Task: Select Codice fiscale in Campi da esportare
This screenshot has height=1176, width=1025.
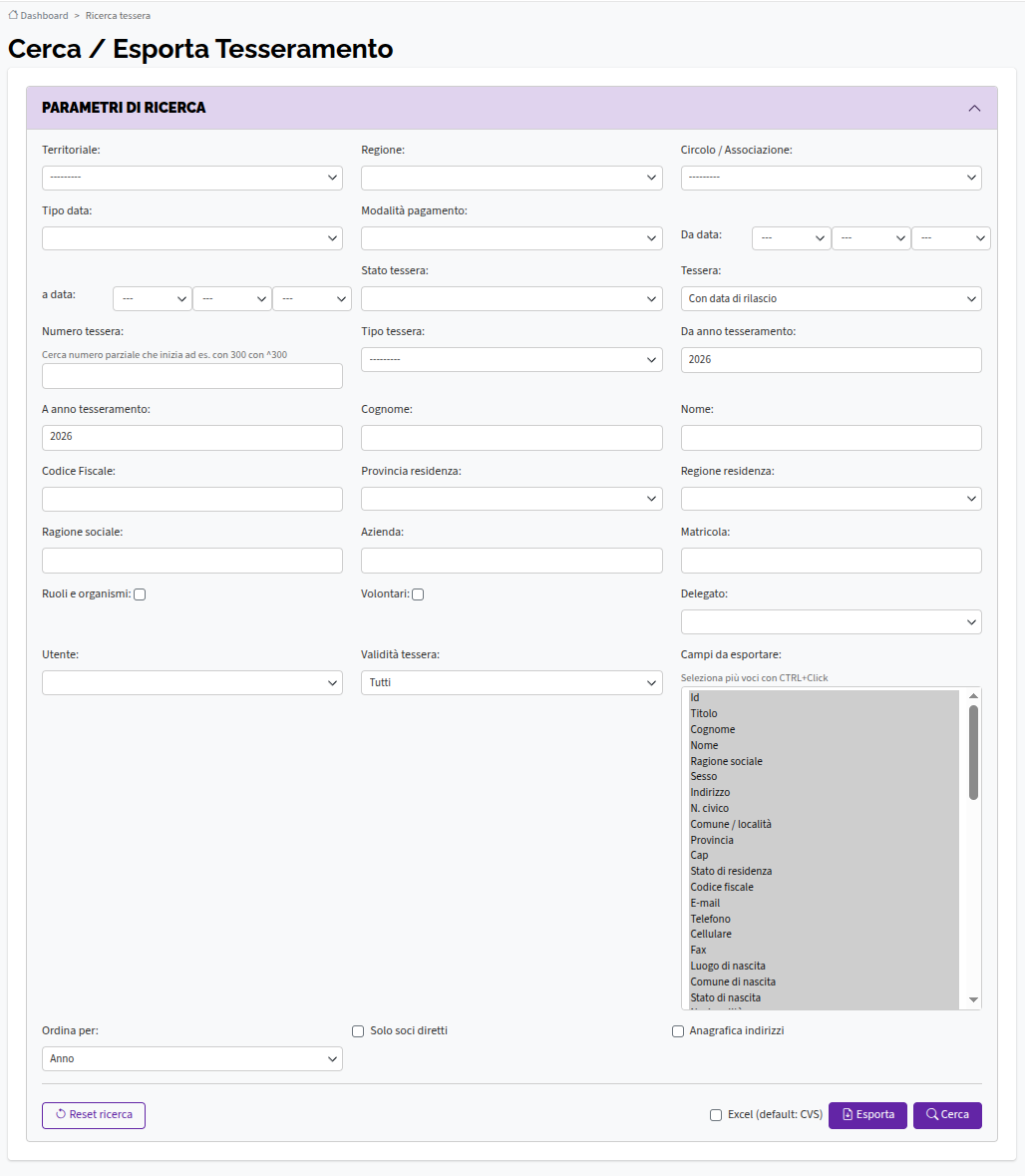Action: pyautogui.click(x=824, y=888)
